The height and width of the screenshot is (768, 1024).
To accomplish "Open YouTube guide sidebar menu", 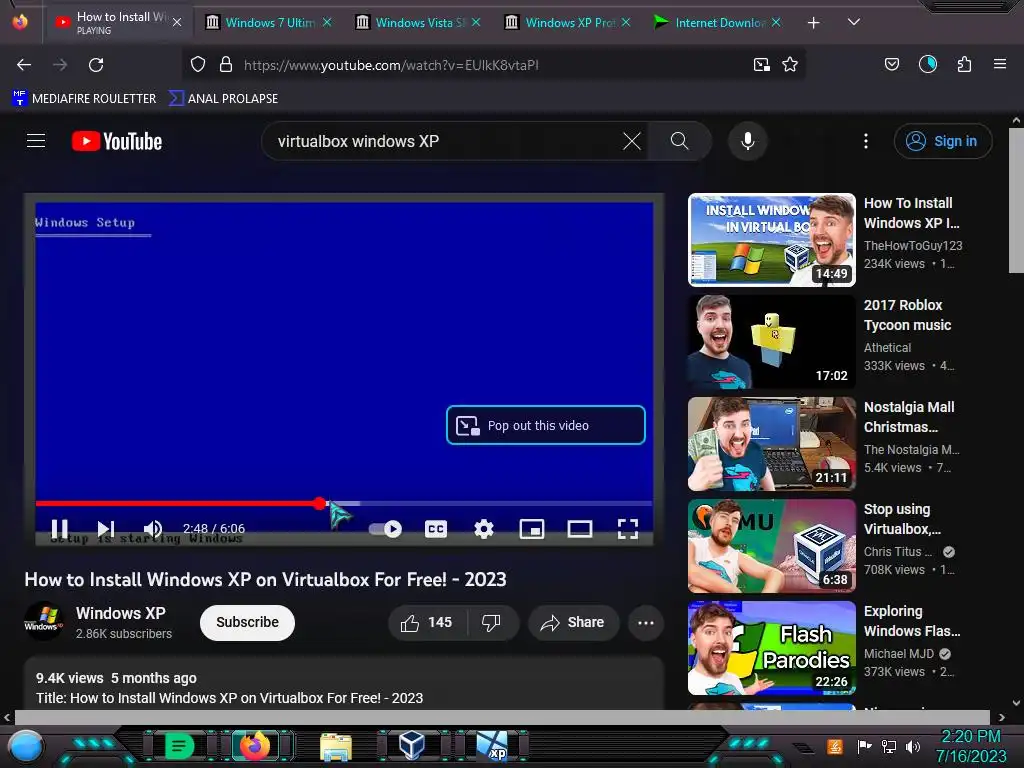I will (x=36, y=140).
